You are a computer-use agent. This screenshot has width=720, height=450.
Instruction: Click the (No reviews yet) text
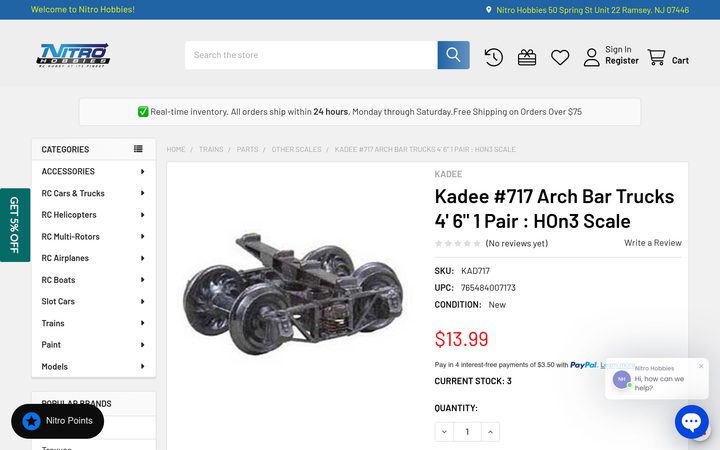[x=517, y=243]
